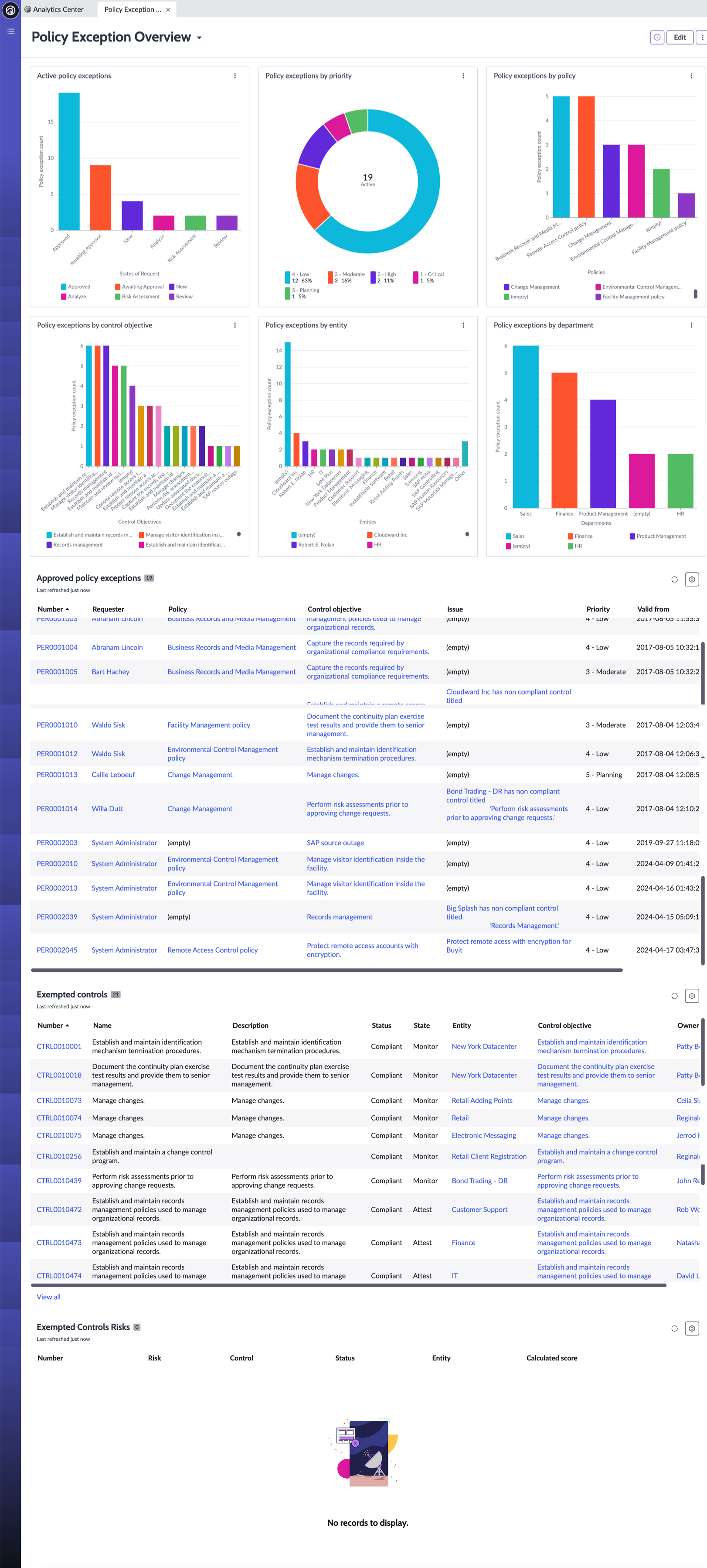Click the Sales bar in department chart

coord(526,427)
